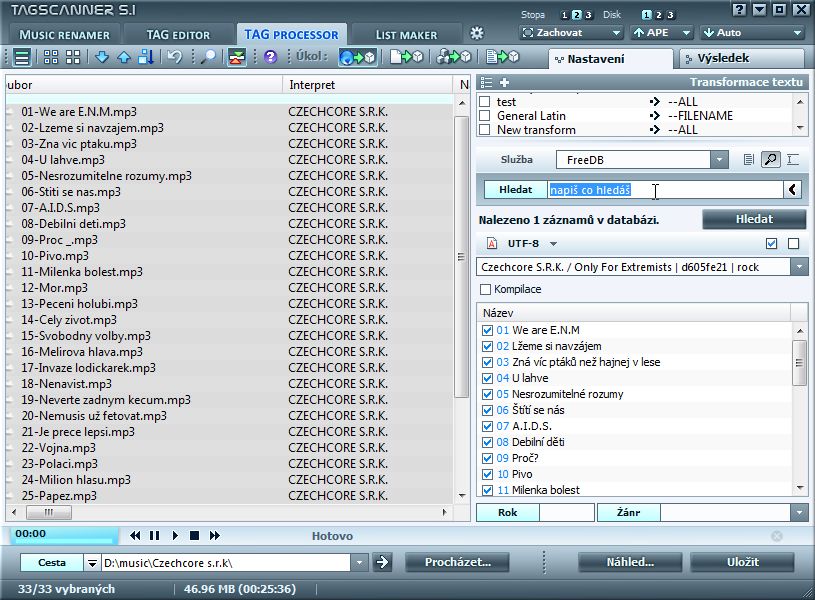815x600 pixels.
Task: Open the UTF-8 encoding dropdown
Action: 553,244
